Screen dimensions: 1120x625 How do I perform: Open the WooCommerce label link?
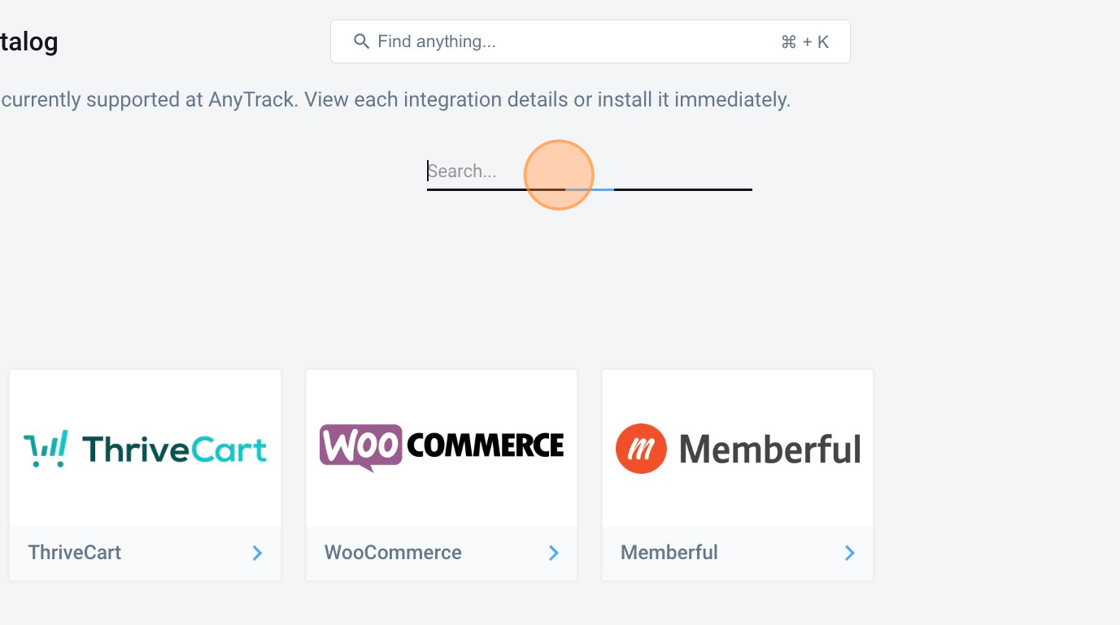[x=393, y=552]
